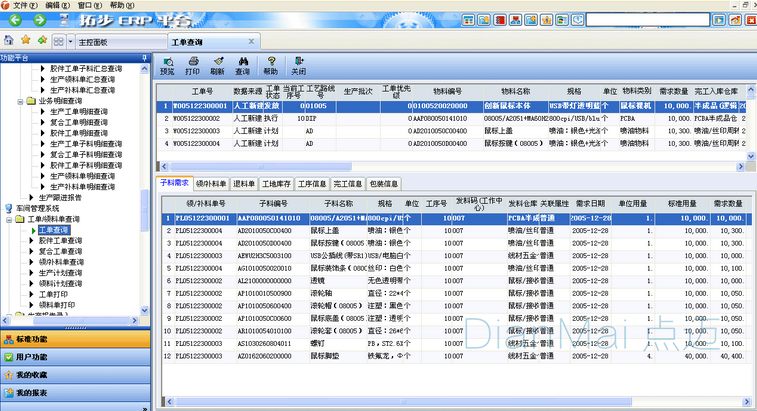Click the 关闭 (Close) toolbar icon
The width and height of the screenshot is (757, 411).
[298, 64]
